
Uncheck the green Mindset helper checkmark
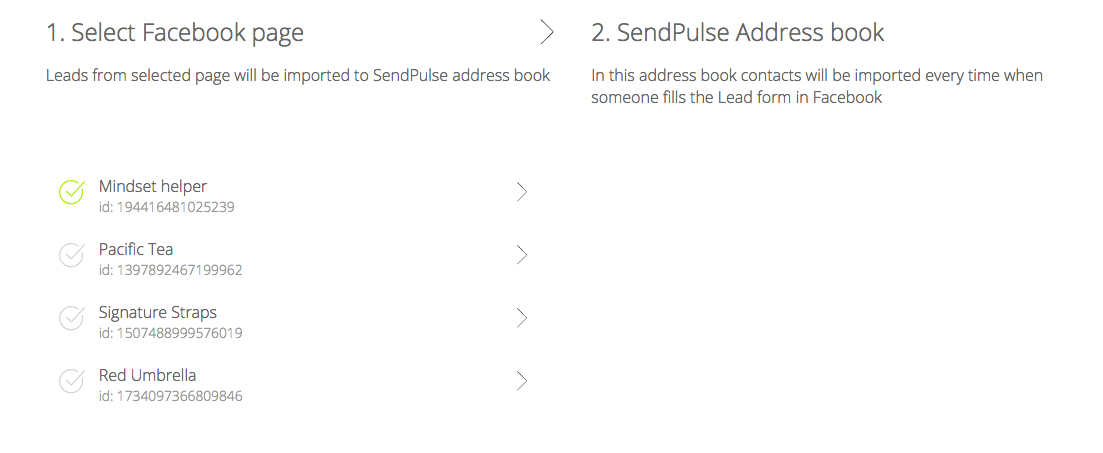(71, 192)
